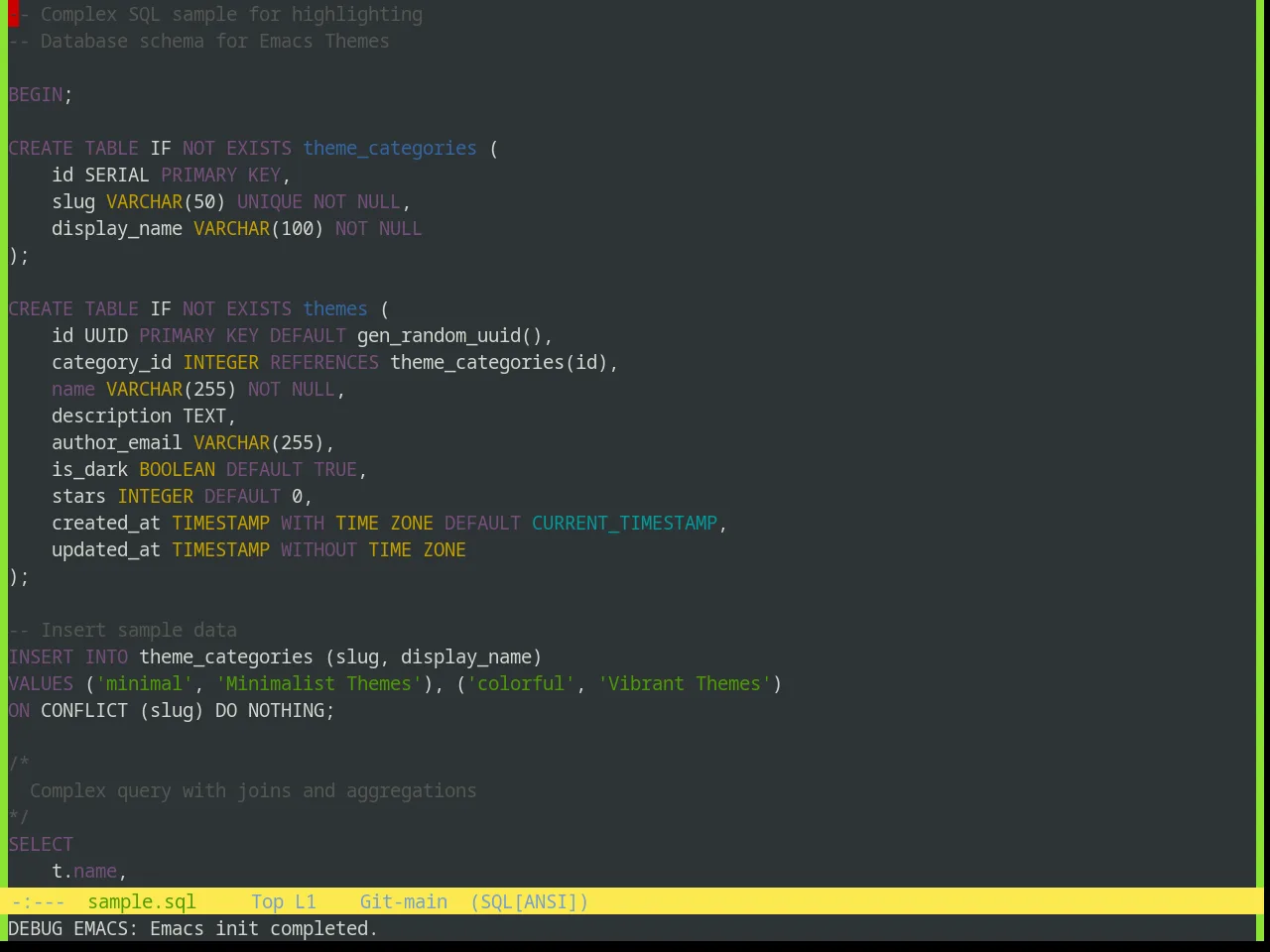Click the red cursor at buffer start
The image size is (1270, 952).
click(x=14, y=14)
